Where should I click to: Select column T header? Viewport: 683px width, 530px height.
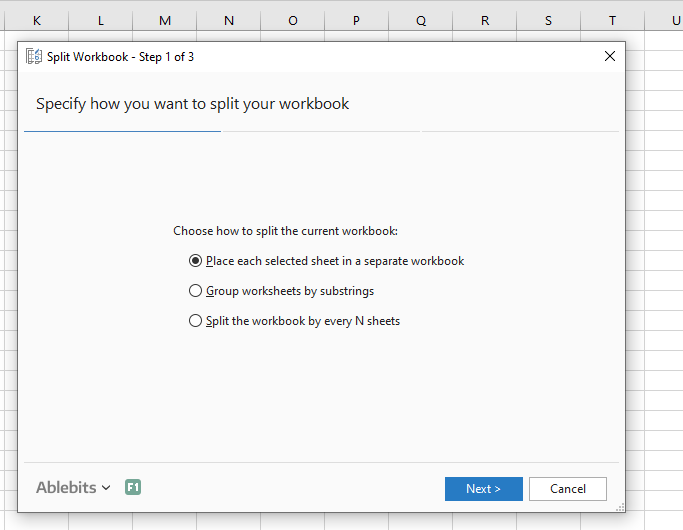tap(612, 20)
